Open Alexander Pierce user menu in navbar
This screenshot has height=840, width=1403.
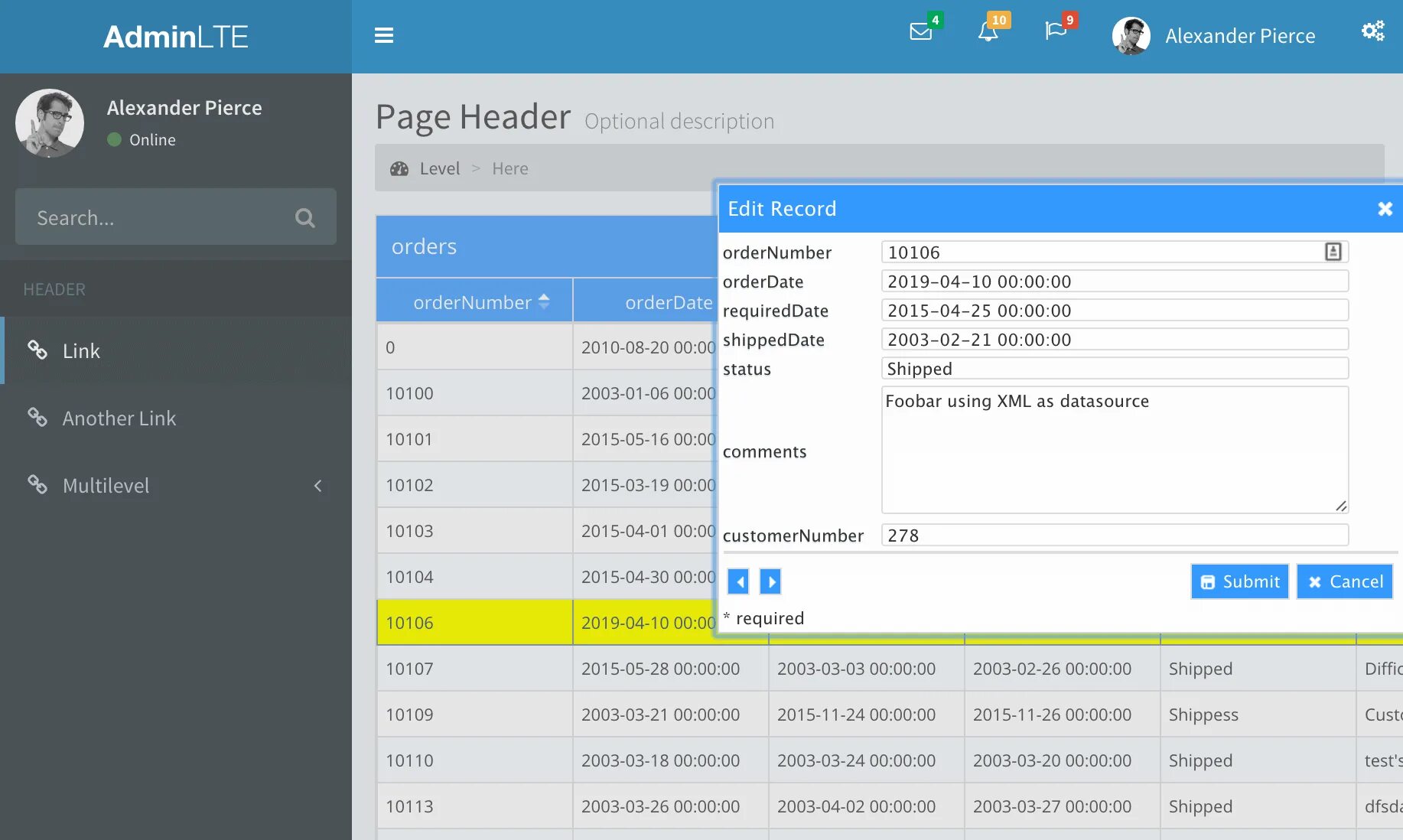pos(1214,36)
